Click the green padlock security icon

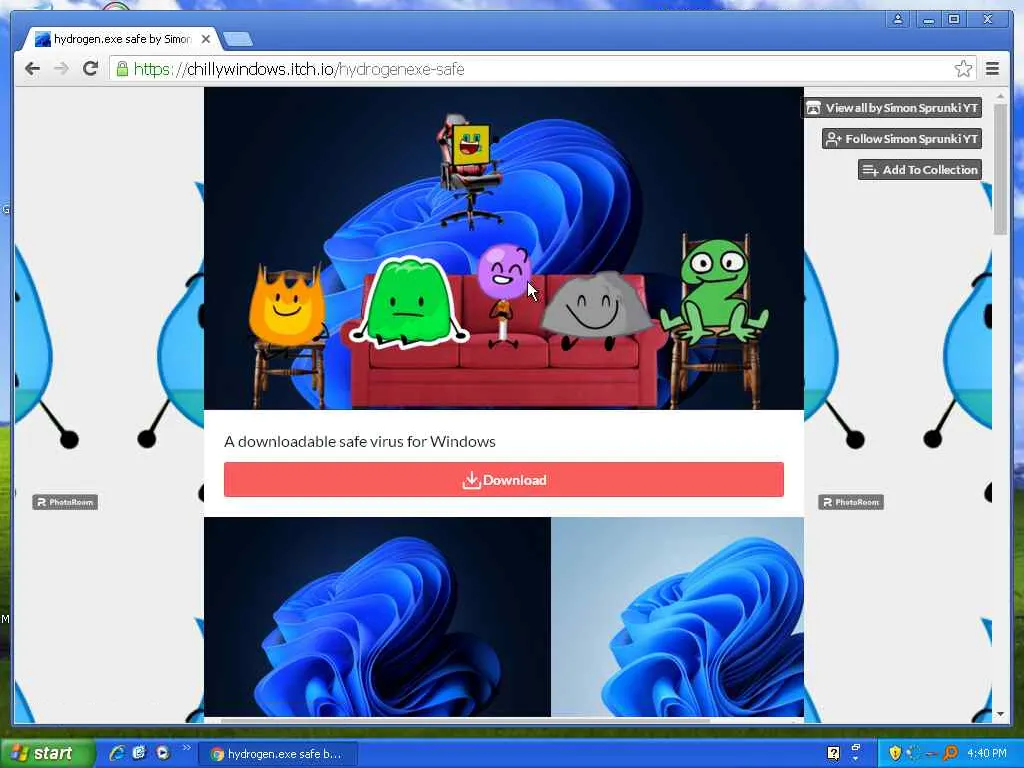(122, 69)
